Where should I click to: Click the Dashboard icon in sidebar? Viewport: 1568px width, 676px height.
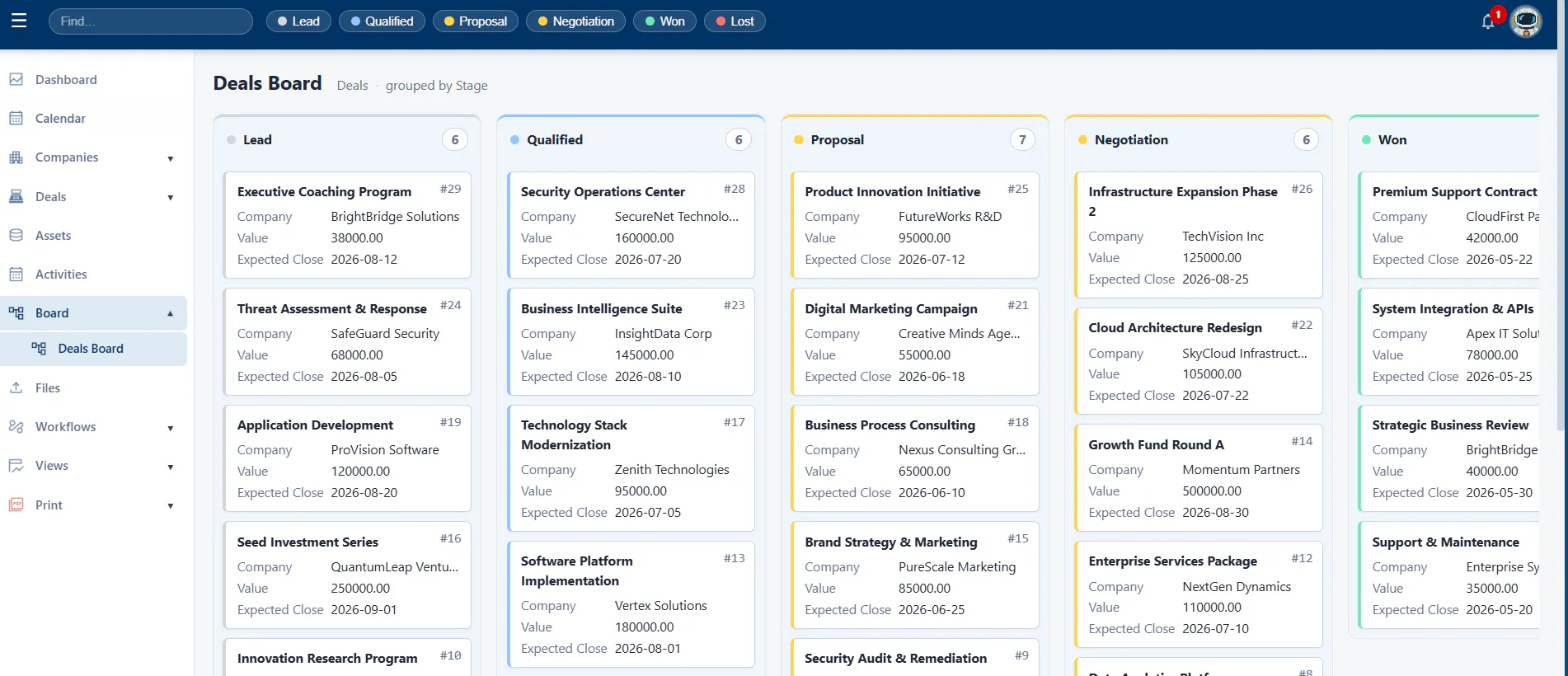[16, 79]
